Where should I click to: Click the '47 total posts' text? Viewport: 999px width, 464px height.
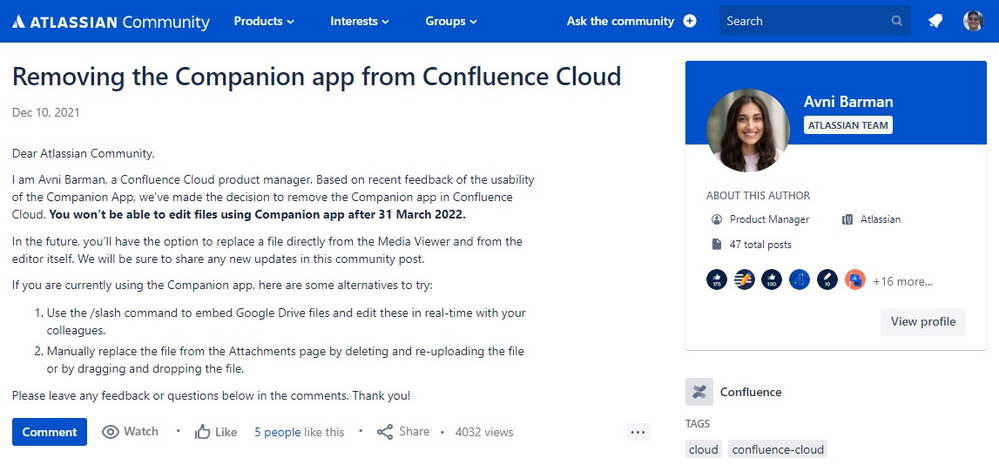761,244
